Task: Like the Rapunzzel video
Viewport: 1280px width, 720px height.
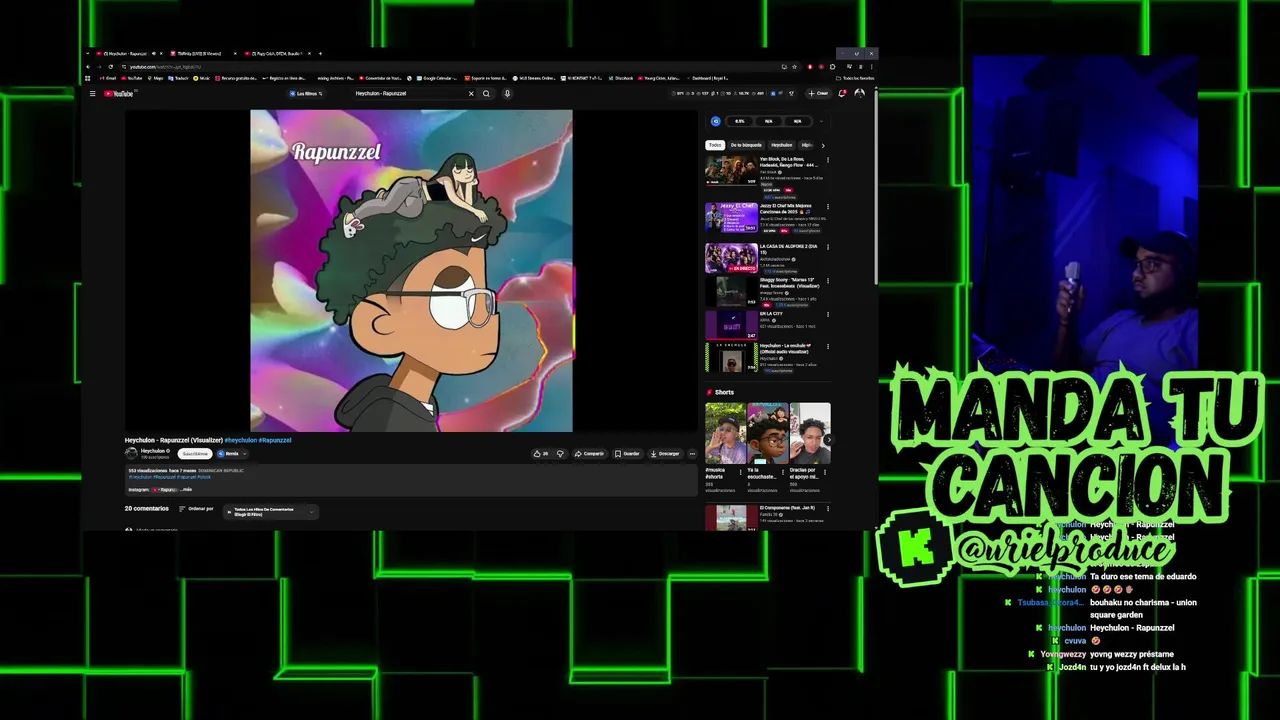Action: tap(541, 454)
